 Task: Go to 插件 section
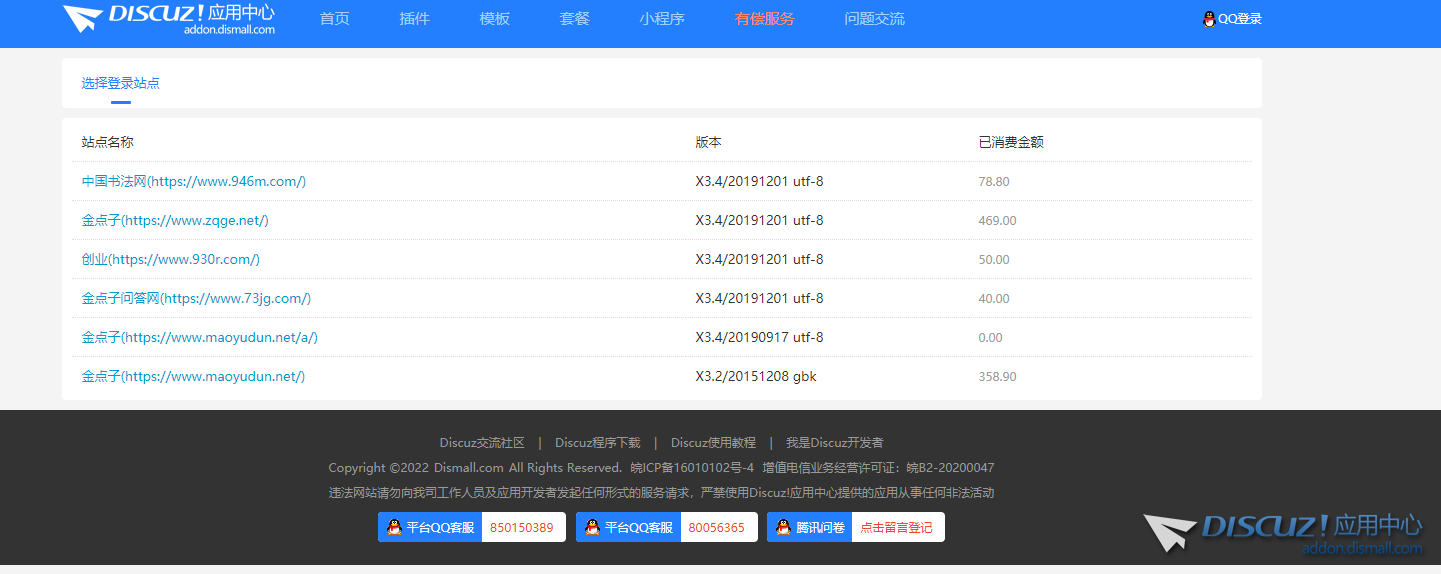[x=414, y=19]
